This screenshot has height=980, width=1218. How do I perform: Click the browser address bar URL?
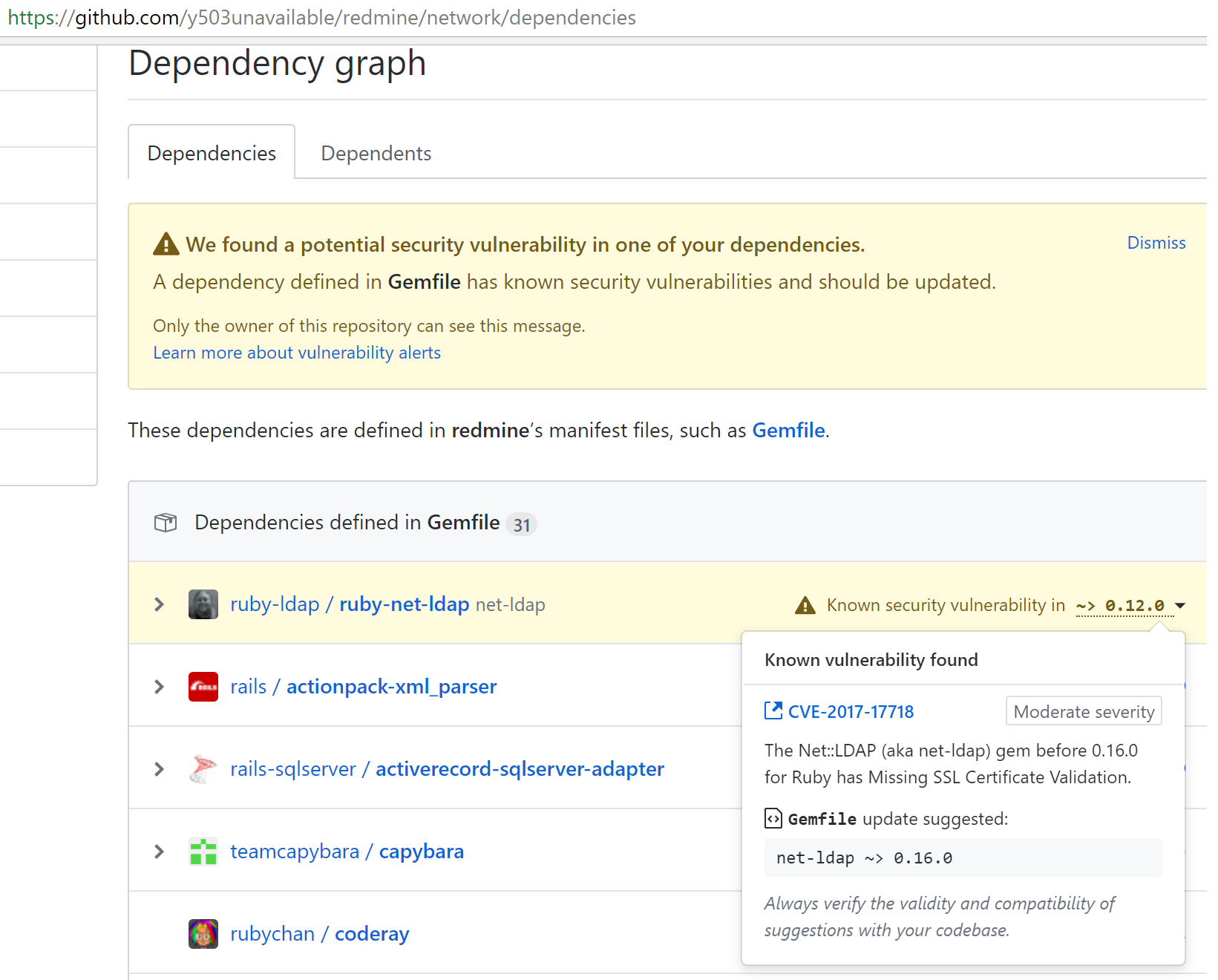click(322, 18)
